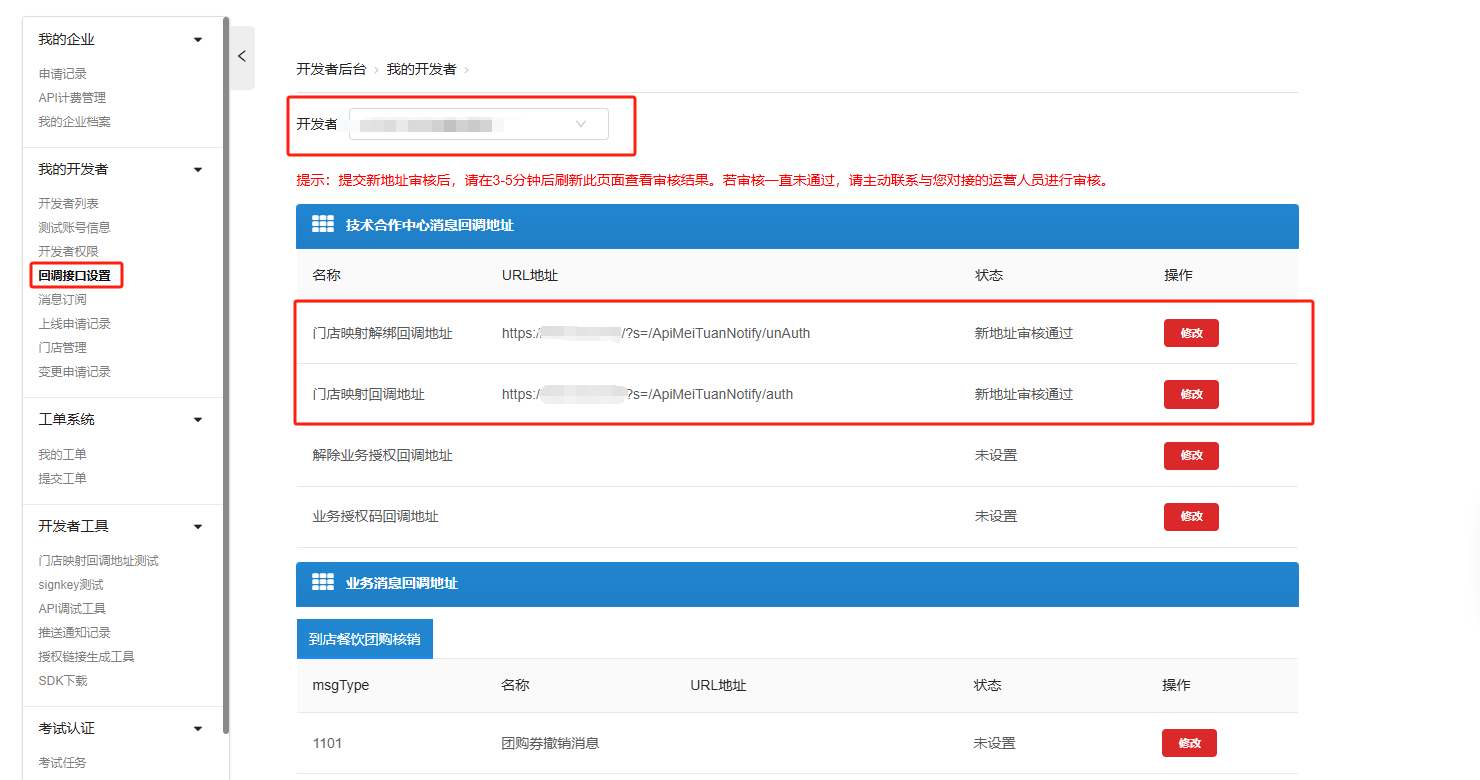Click 修改 for 门店映射解绑回调地址
The image size is (1480, 780).
click(1190, 333)
